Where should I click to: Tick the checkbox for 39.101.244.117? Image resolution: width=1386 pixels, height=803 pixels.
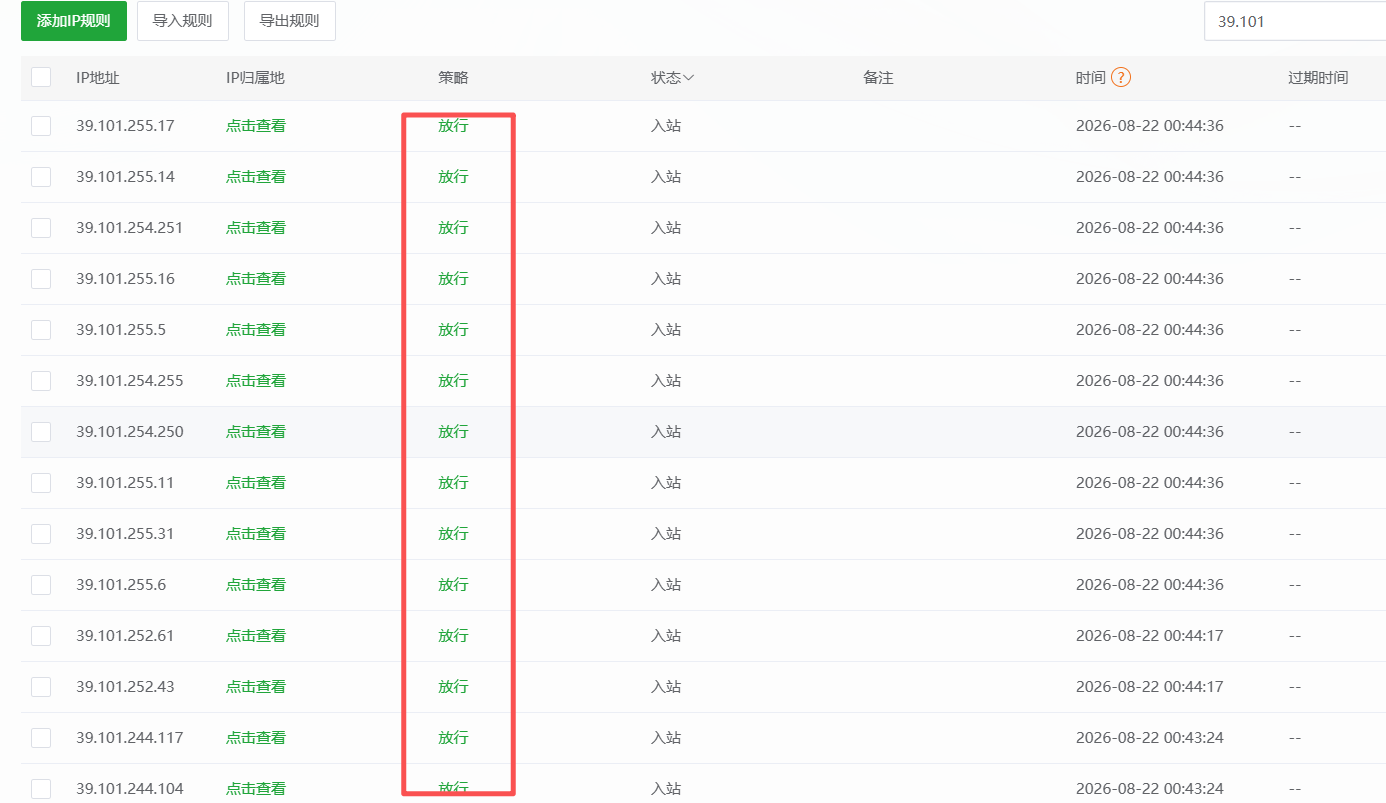pyautogui.click(x=41, y=738)
